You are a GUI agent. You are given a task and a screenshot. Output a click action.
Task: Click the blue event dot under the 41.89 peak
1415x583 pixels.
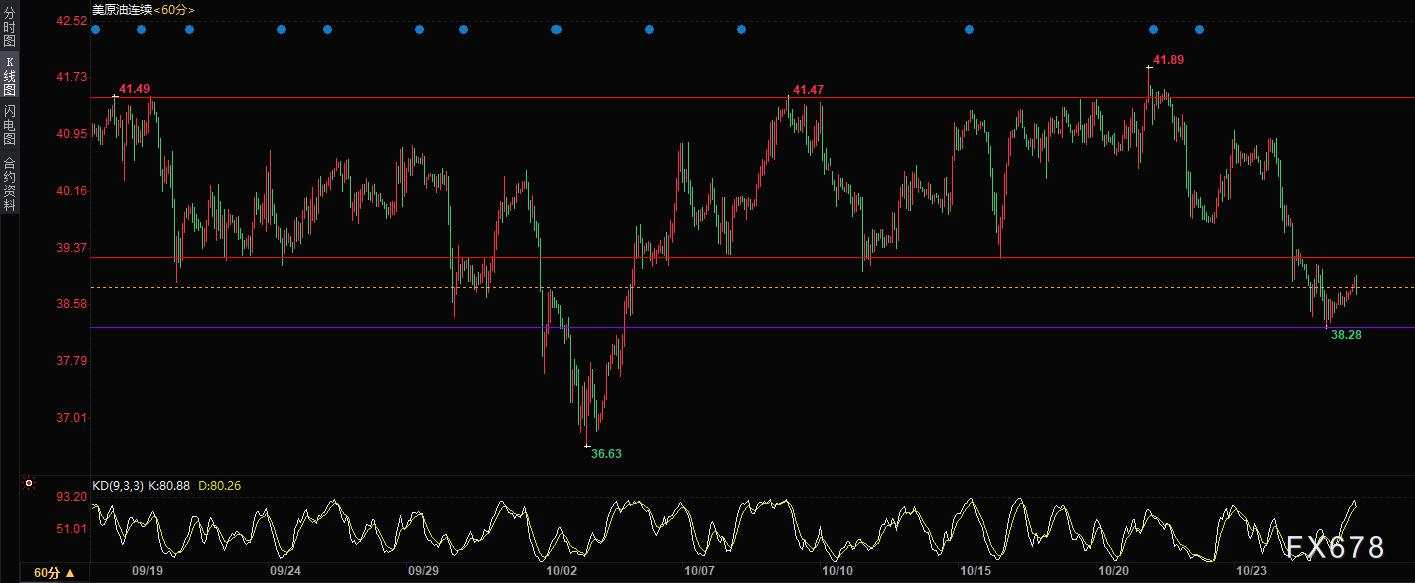pyautogui.click(x=1153, y=29)
